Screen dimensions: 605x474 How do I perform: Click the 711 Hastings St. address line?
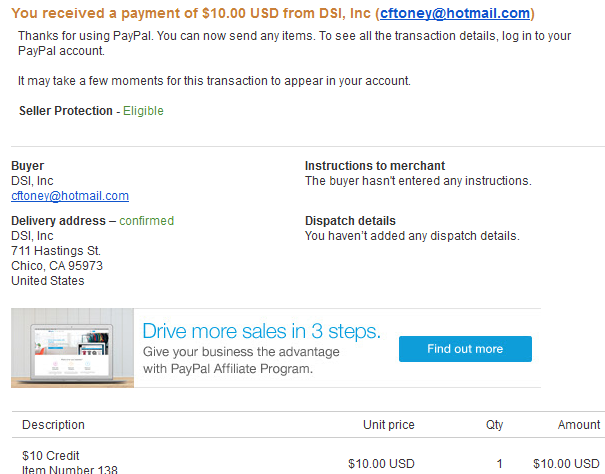pos(56,251)
